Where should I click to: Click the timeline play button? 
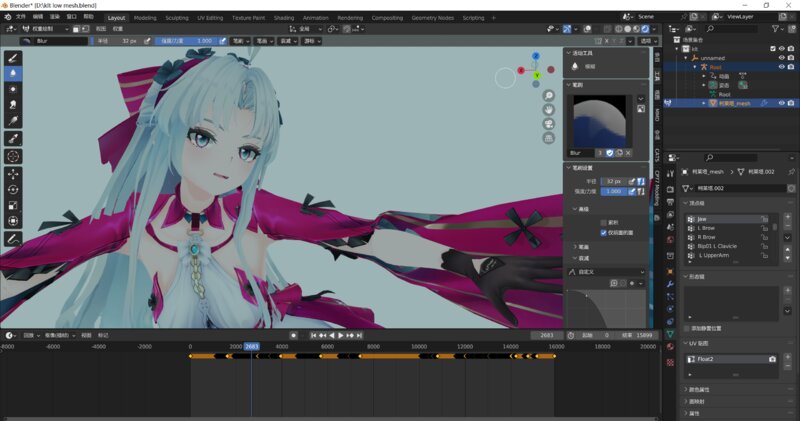coord(341,335)
